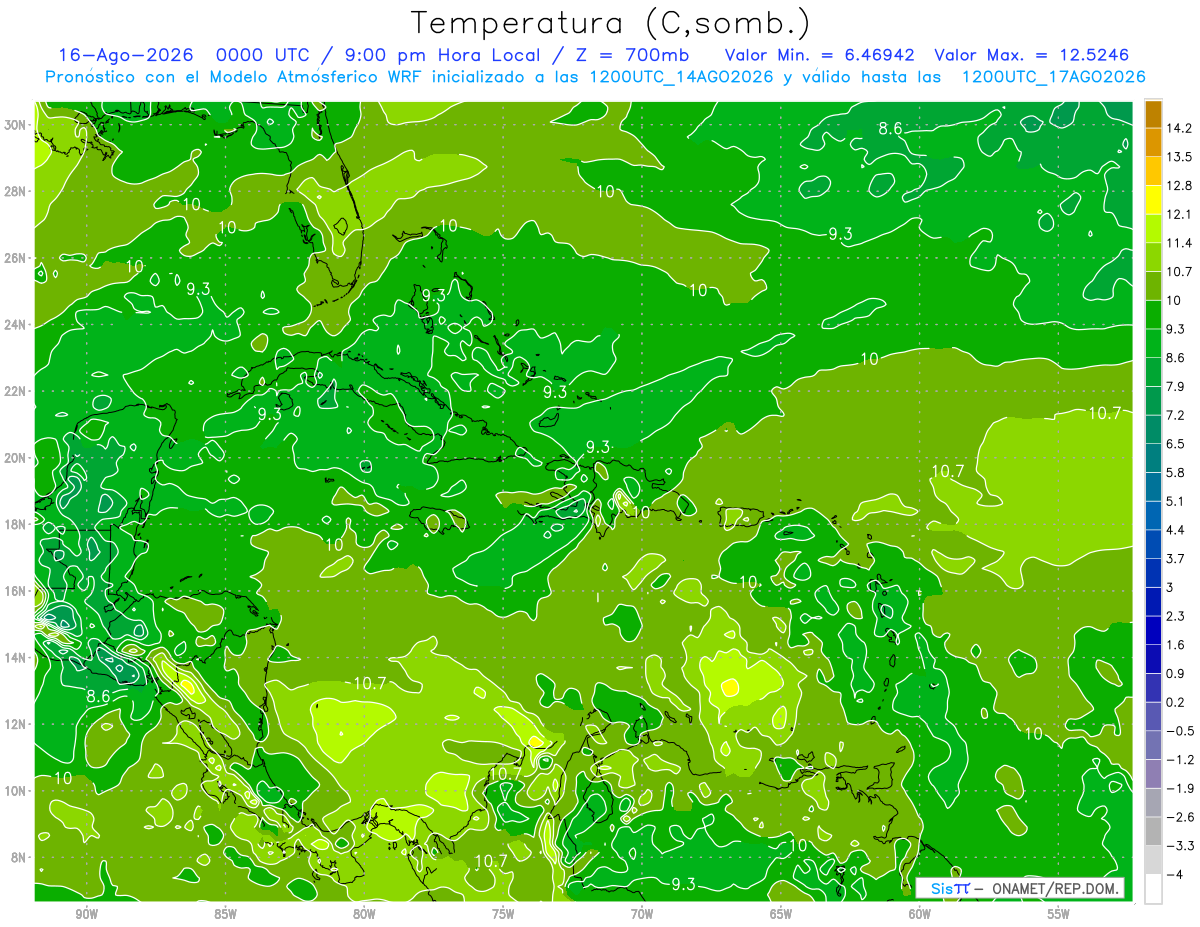Click the colorbar value "6.5"
Viewport: 1200px width, 927px height.
(x=1177, y=443)
